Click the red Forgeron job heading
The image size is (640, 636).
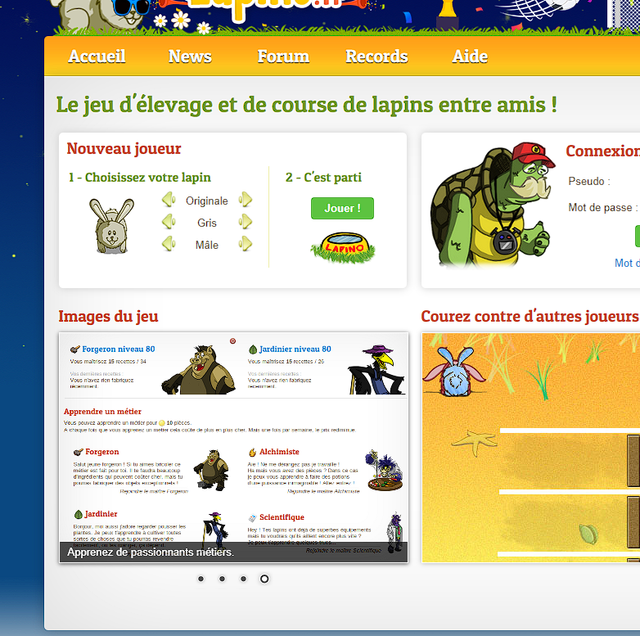point(102,451)
